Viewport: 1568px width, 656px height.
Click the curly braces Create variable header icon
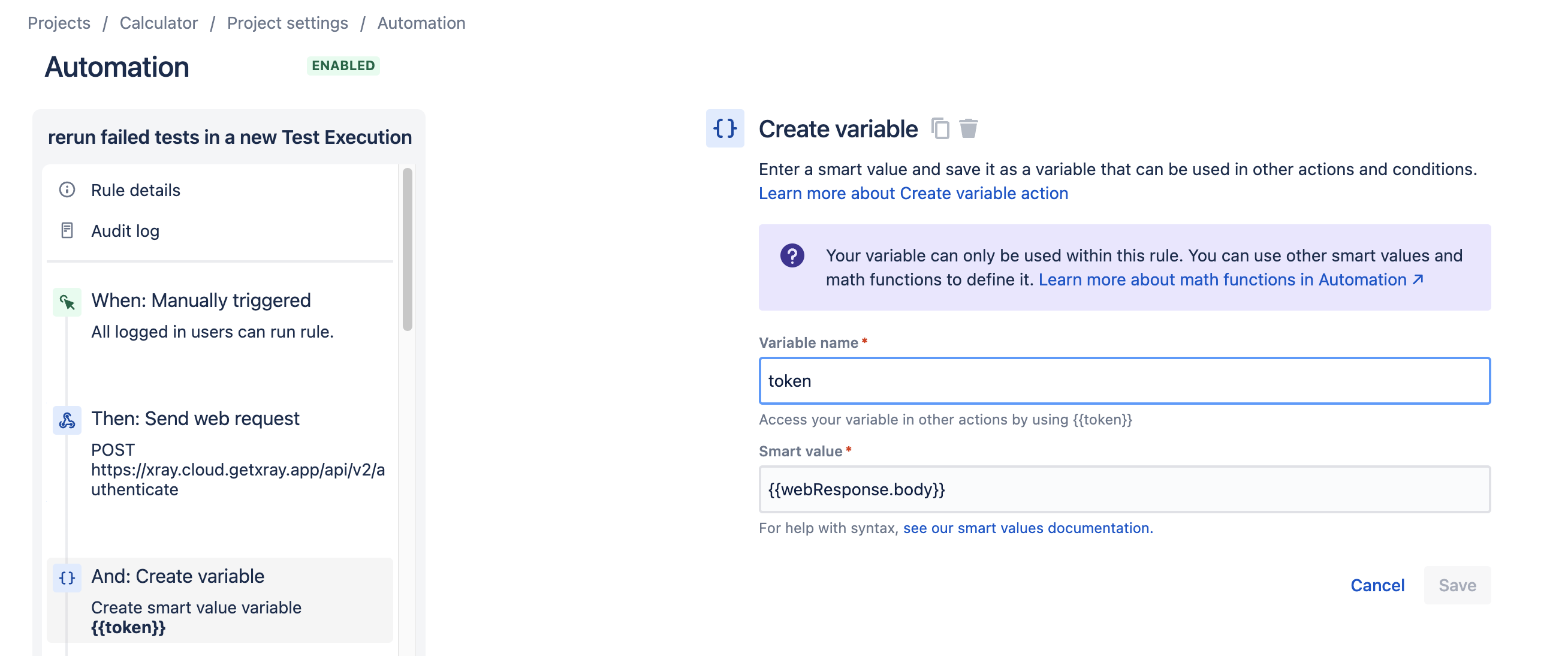tap(725, 128)
